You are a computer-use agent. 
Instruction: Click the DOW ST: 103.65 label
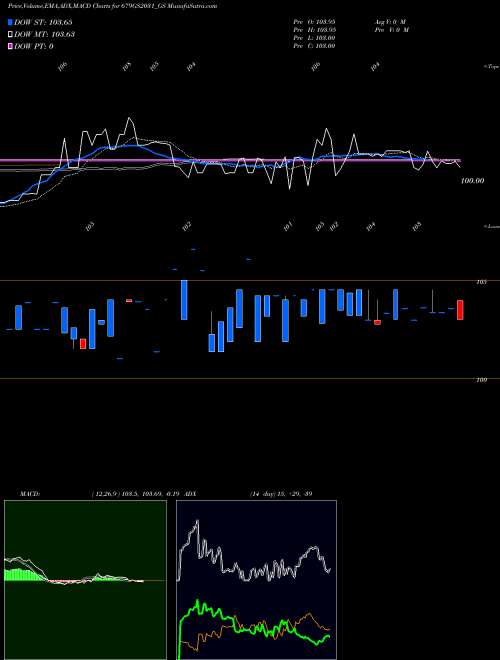(x=43, y=22)
